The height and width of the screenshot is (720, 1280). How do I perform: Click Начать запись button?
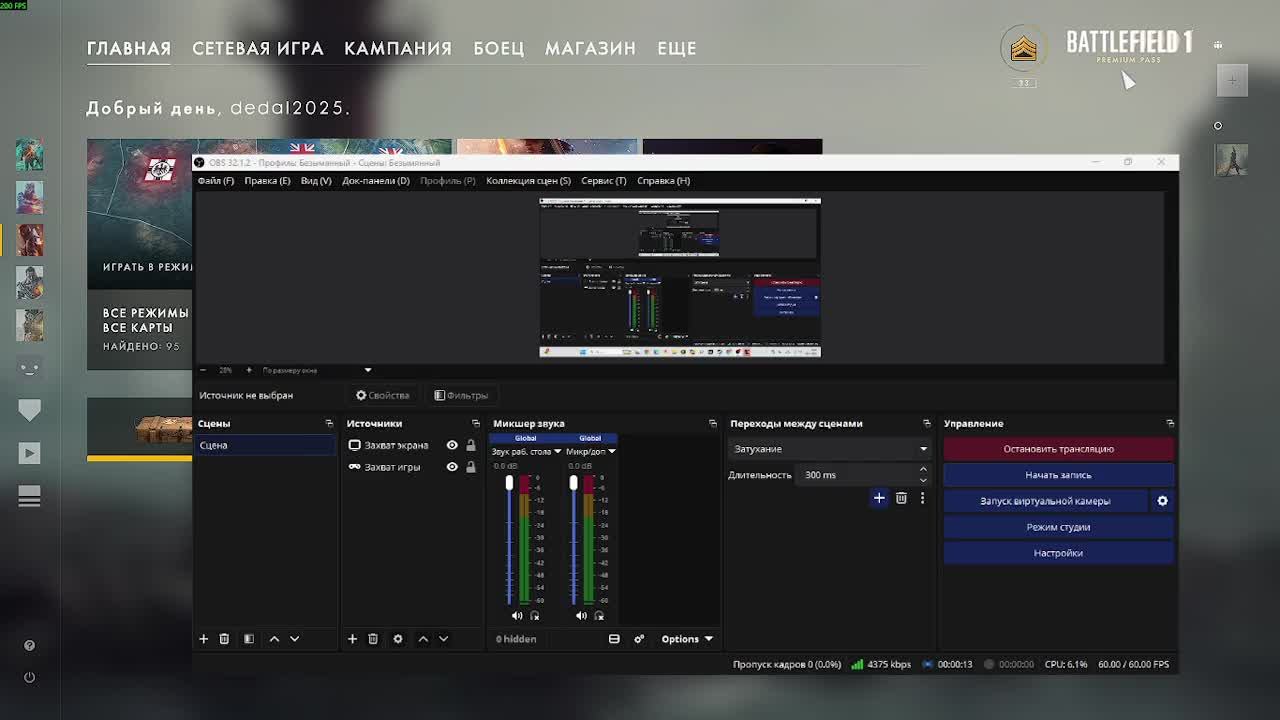1058,475
